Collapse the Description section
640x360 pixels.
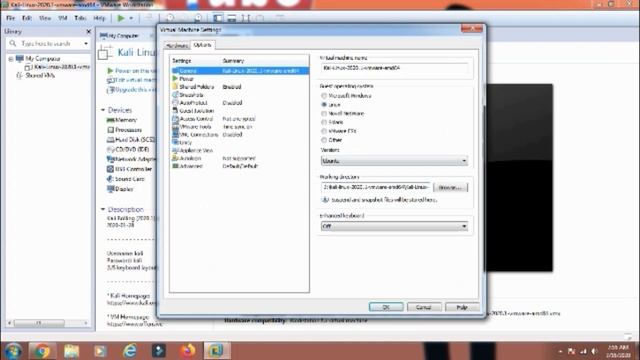pyautogui.click(x=103, y=209)
